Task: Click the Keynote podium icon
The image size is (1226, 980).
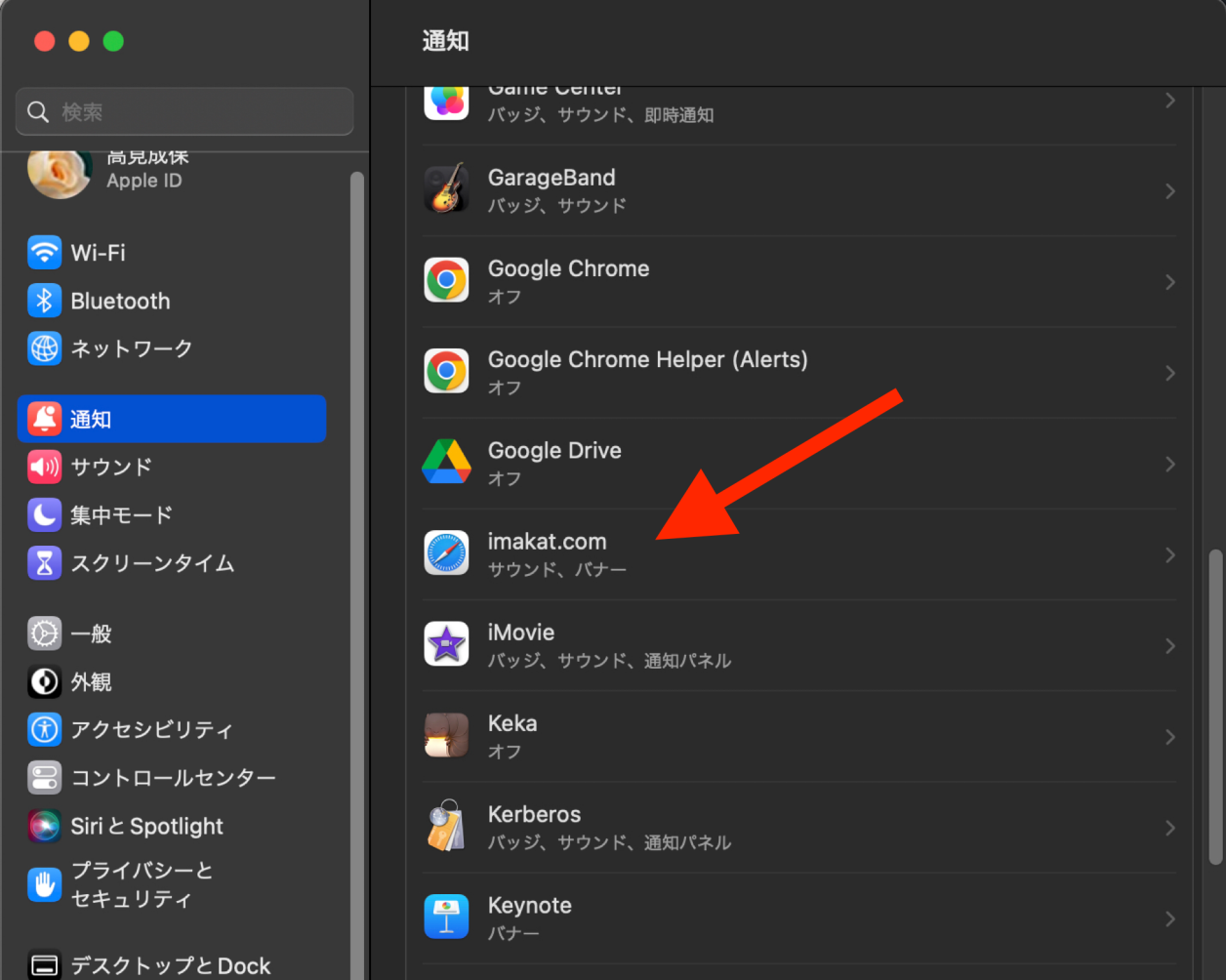Action: [x=446, y=918]
